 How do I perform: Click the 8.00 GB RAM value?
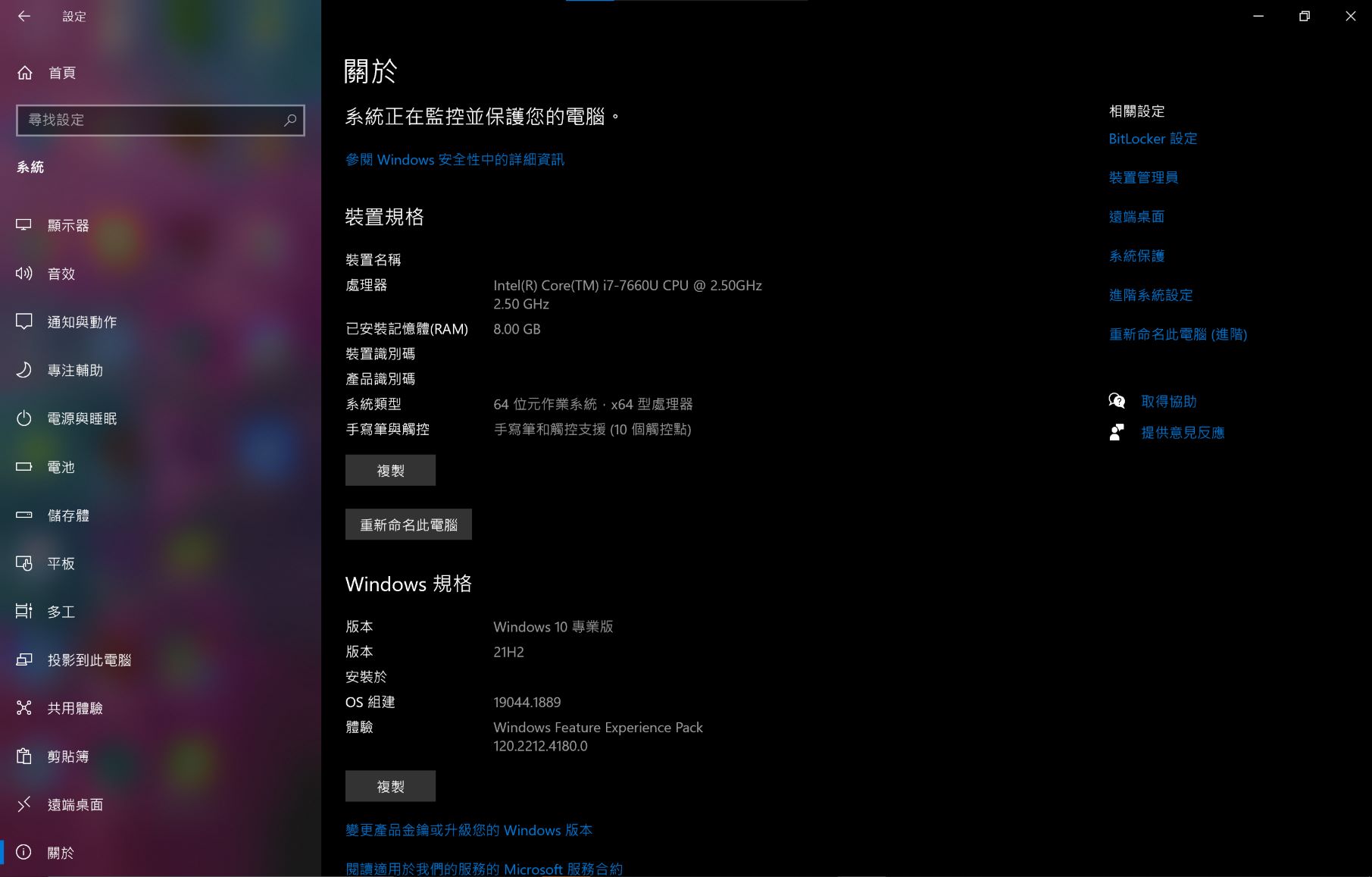coord(517,329)
